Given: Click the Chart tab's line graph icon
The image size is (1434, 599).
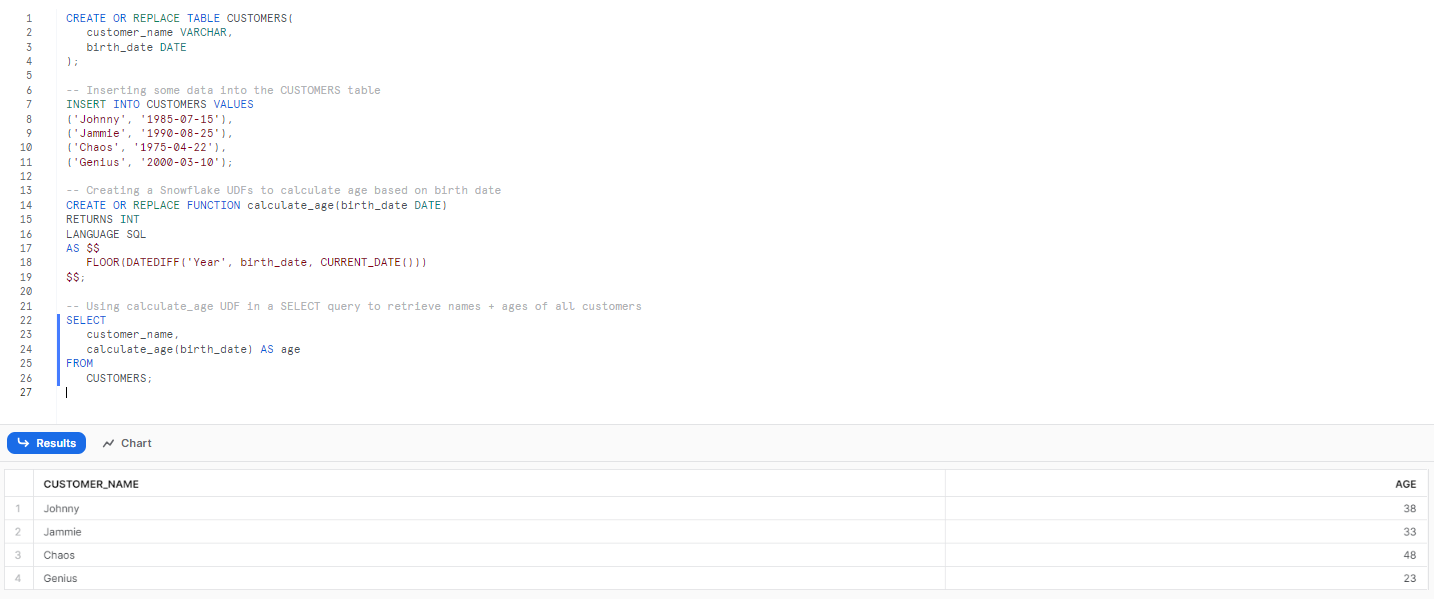Looking at the screenshot, I should [109, 443].
